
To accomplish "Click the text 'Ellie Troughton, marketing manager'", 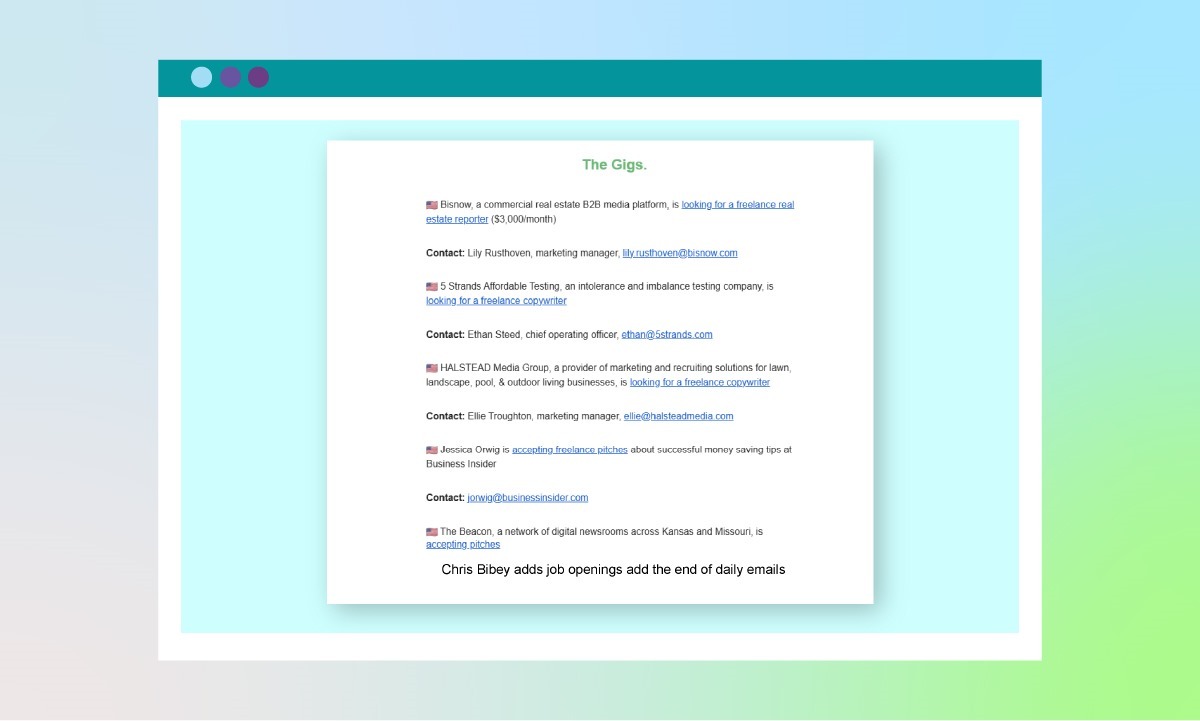I will tap(544, 416).
